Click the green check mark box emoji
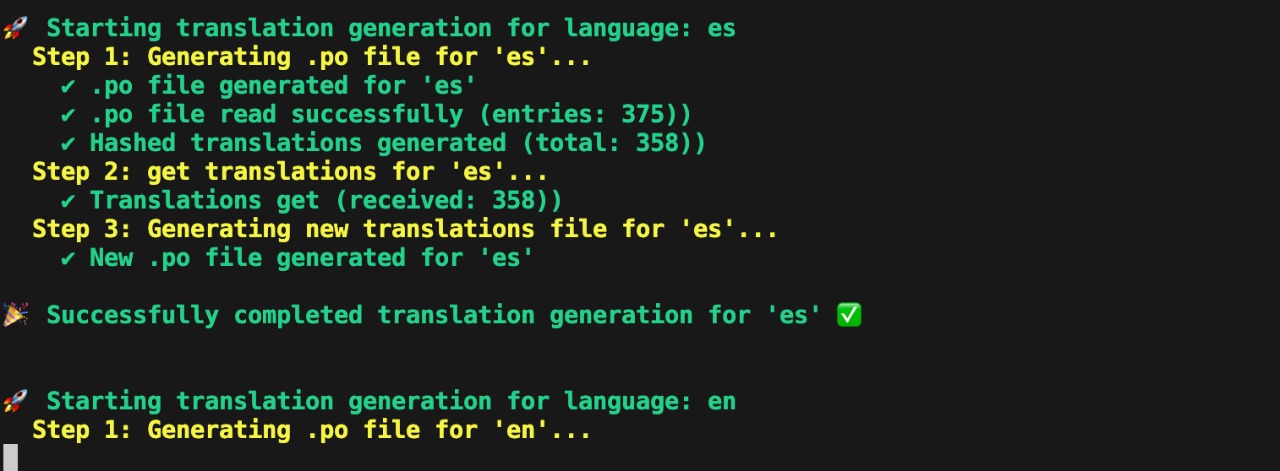Screen dimensions: 1280x471 coord(849,315)
